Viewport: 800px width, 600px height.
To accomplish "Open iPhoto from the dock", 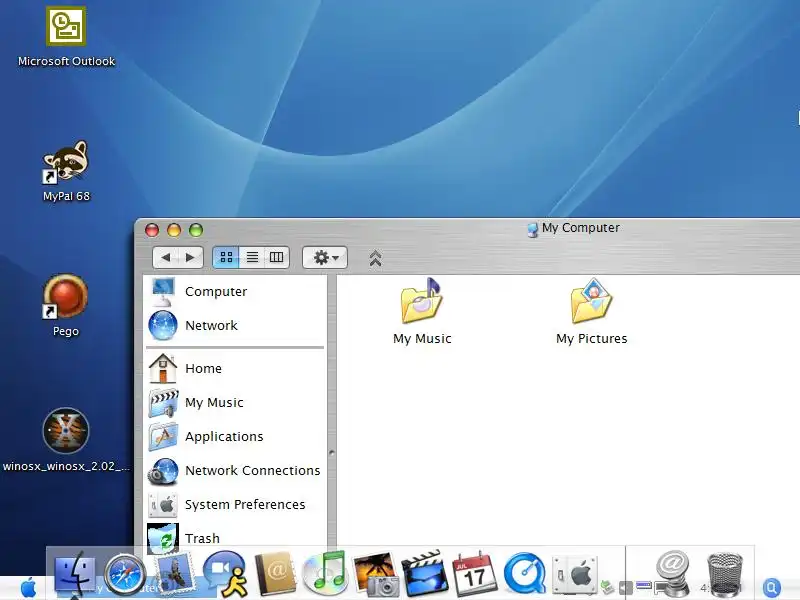I will tap(376, 574).
